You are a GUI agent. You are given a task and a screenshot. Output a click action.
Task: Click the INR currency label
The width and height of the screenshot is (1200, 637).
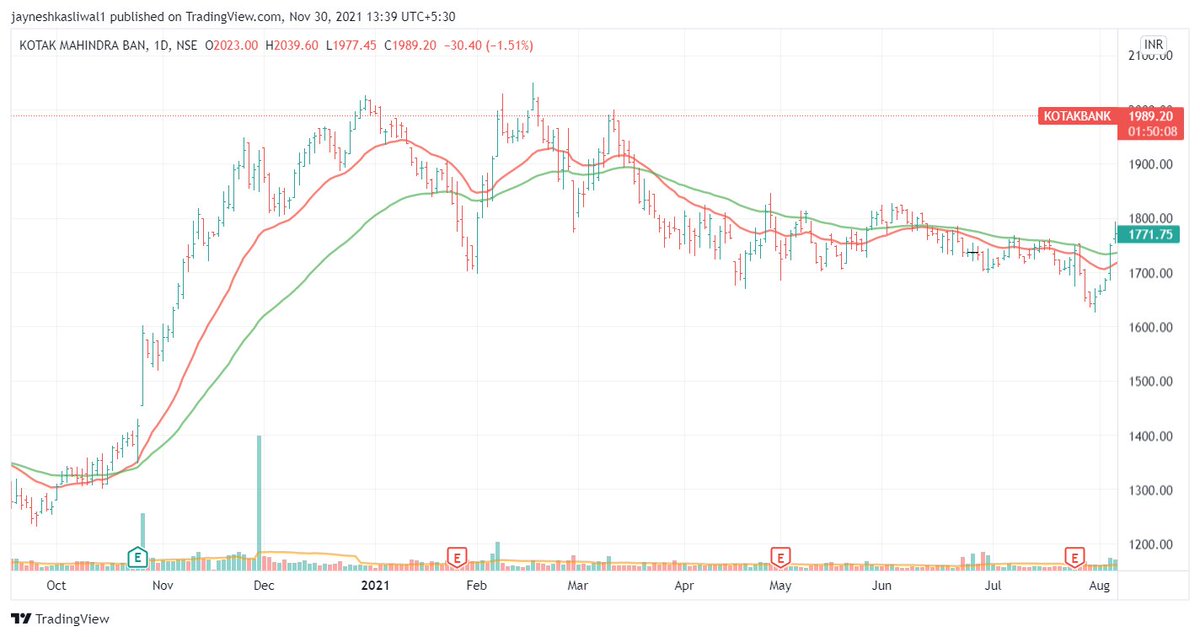[x=1154, y=45]
